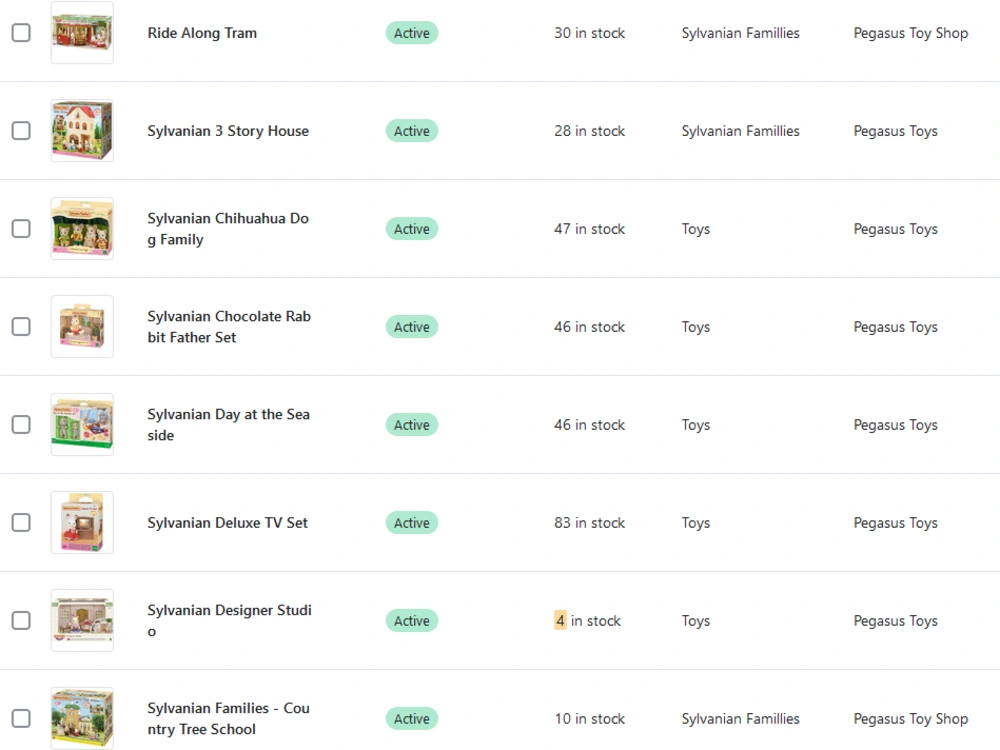Click Pegasus Toy Shop vendor for Ride Along Tram
This screenshot has width=1000, height=750.
point(911,33)
